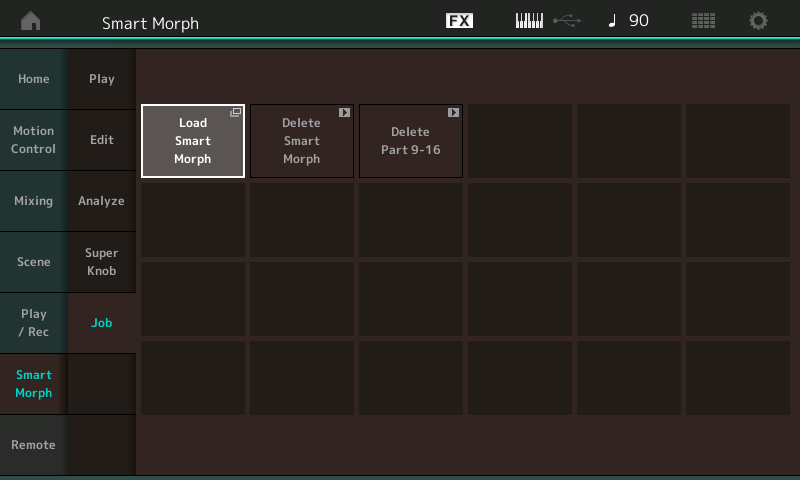Select the Scene tab
This screenshot has height=480, width=800.
point(33,262)
